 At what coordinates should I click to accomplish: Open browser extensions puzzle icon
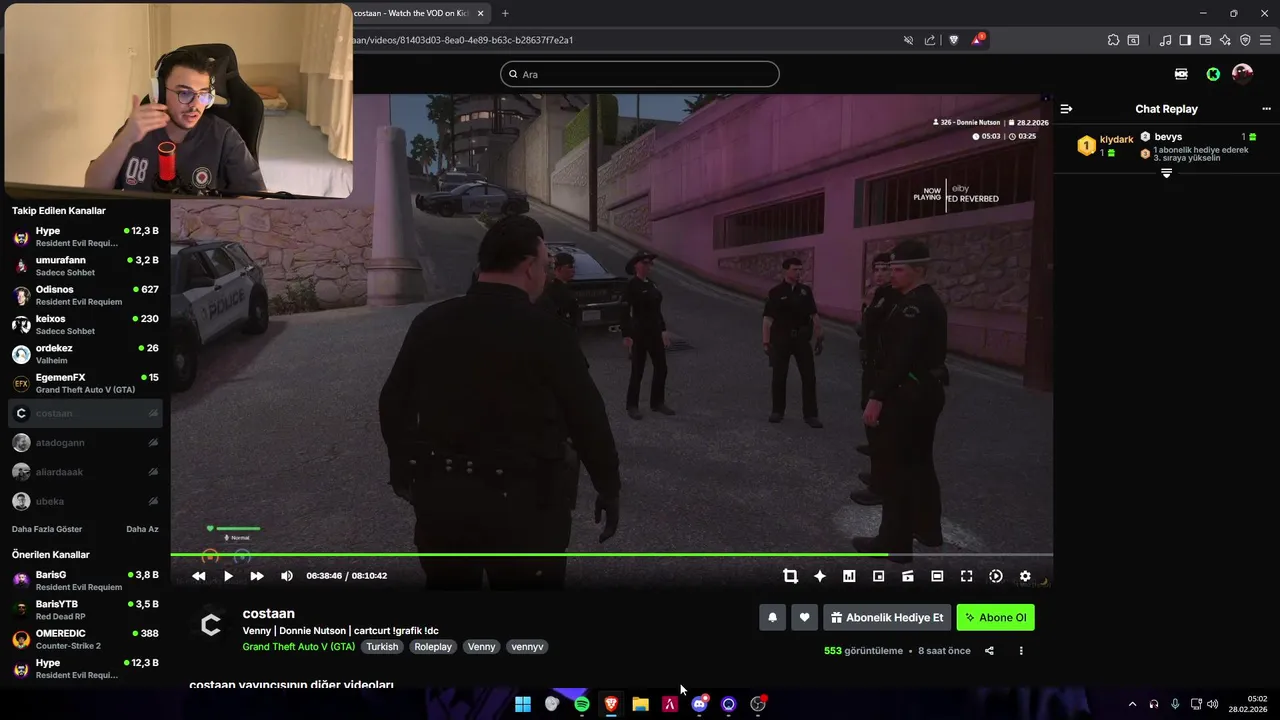[x=1113, y=40]
